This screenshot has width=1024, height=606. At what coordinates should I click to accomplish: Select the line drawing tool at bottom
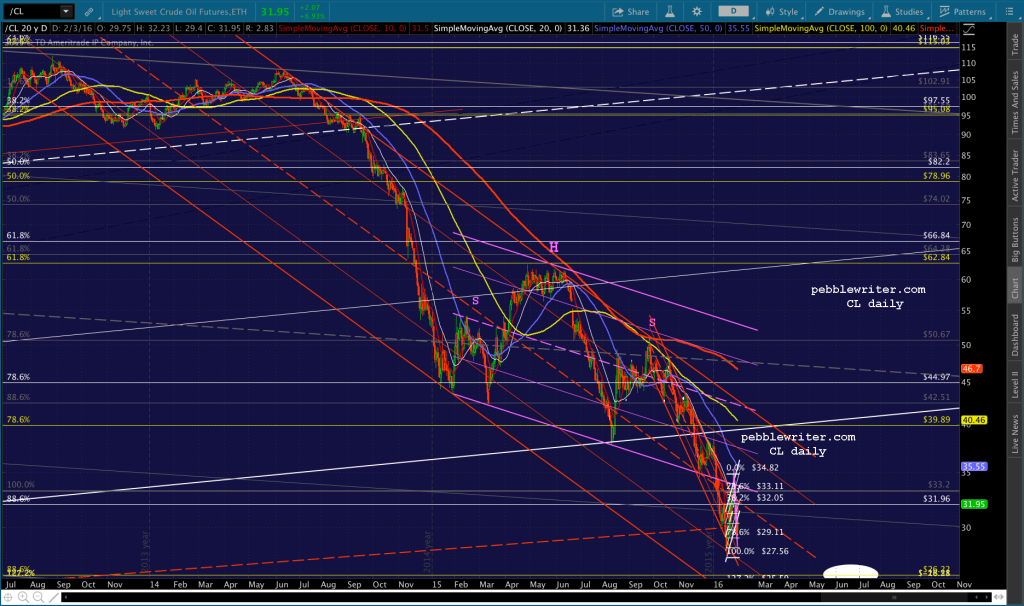pyautogui.click(x=52, y=597)
